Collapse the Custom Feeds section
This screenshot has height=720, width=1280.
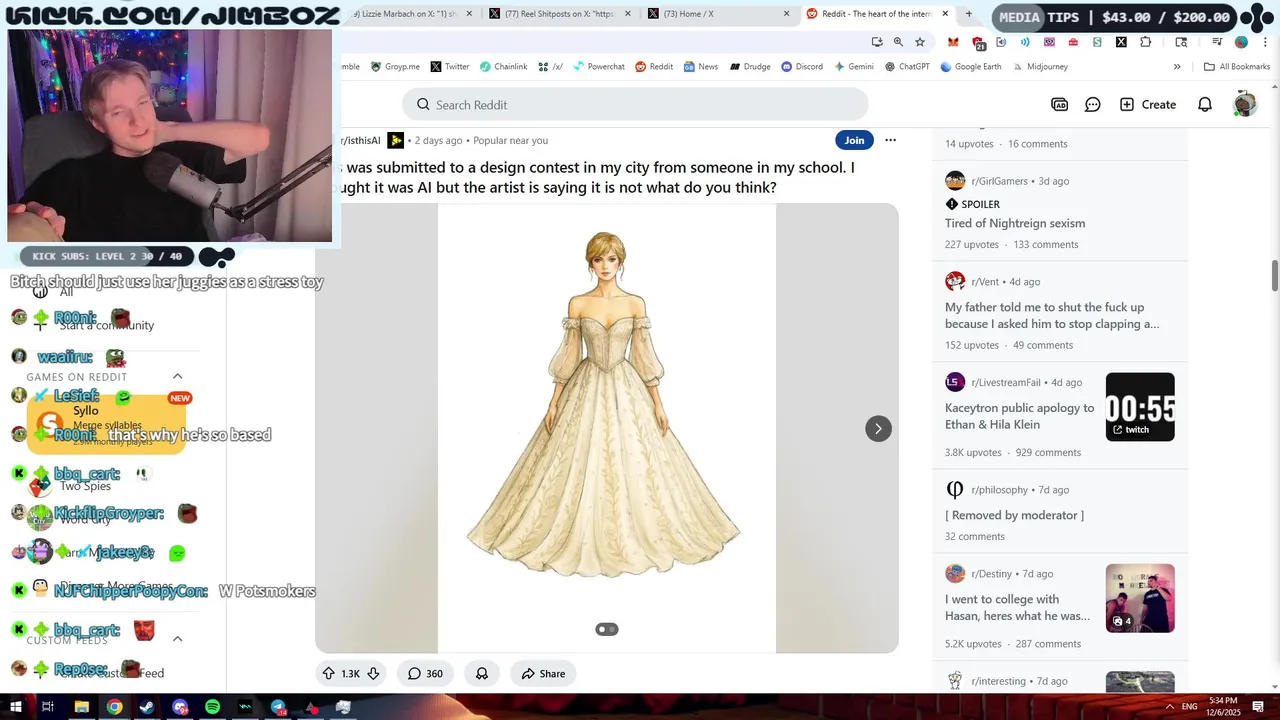point(178,639)
